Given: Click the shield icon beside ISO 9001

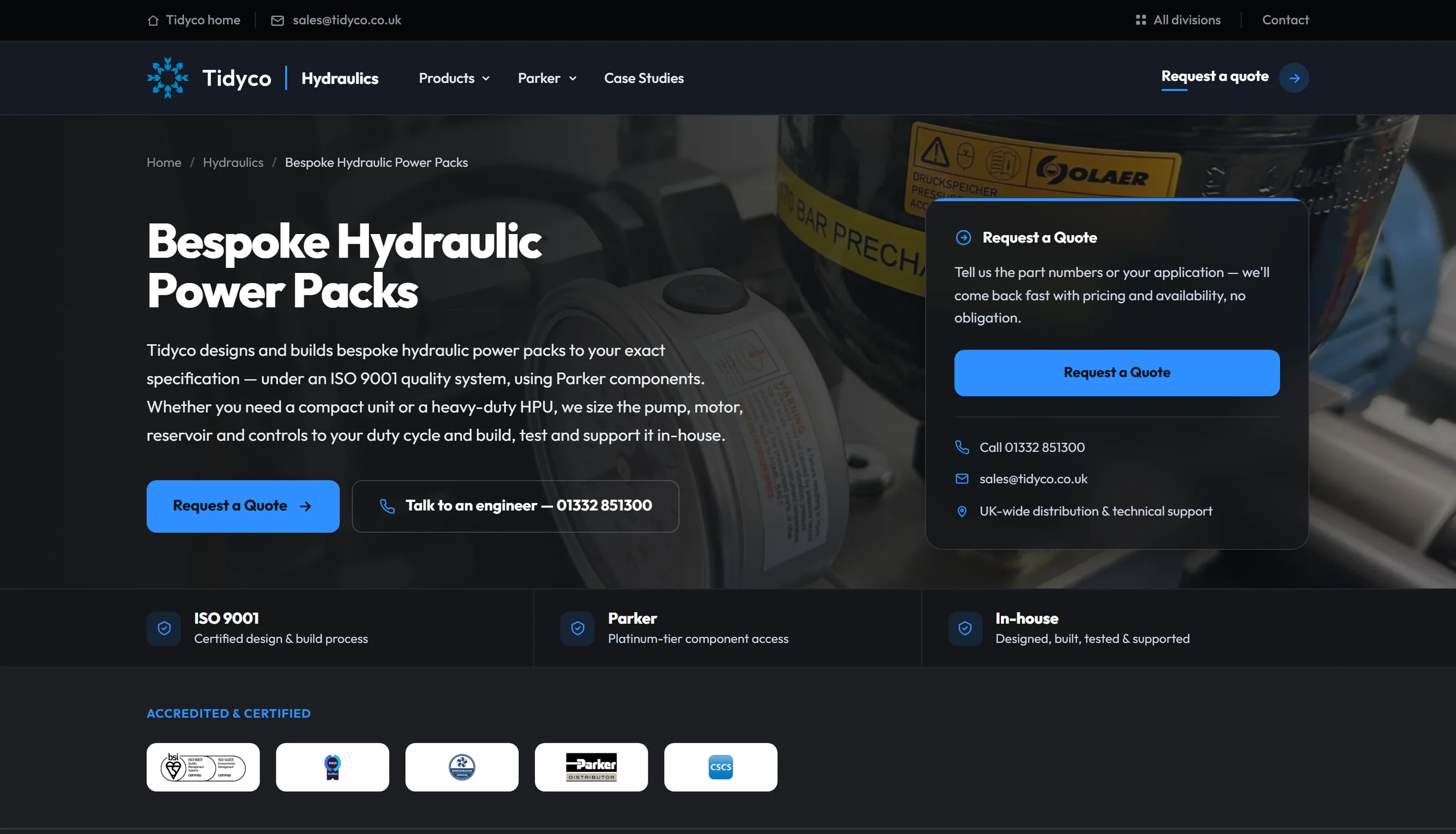Looking at the screenshot, I should pyautogui.click(x=164, y=628).
